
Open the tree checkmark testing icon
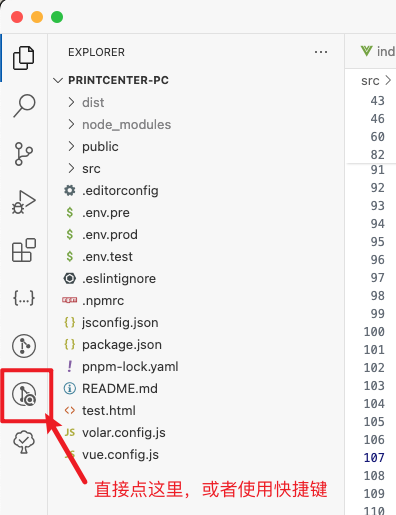(24, 442)
